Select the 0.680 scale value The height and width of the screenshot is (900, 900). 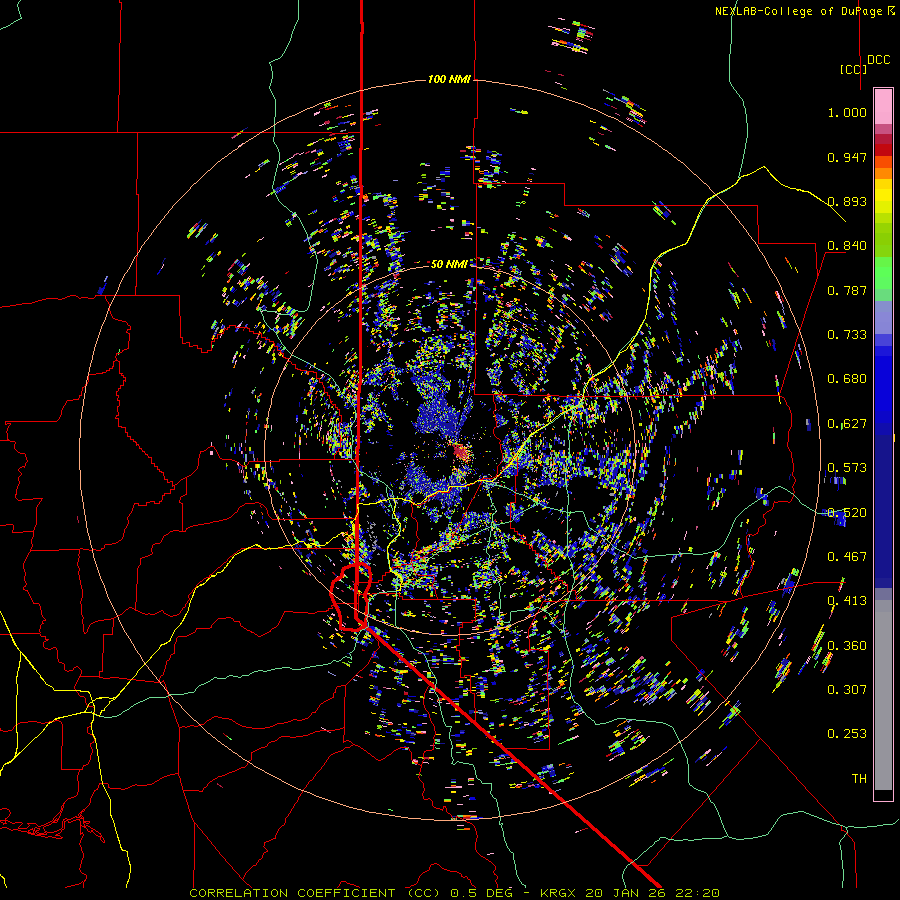pos(847,379)
